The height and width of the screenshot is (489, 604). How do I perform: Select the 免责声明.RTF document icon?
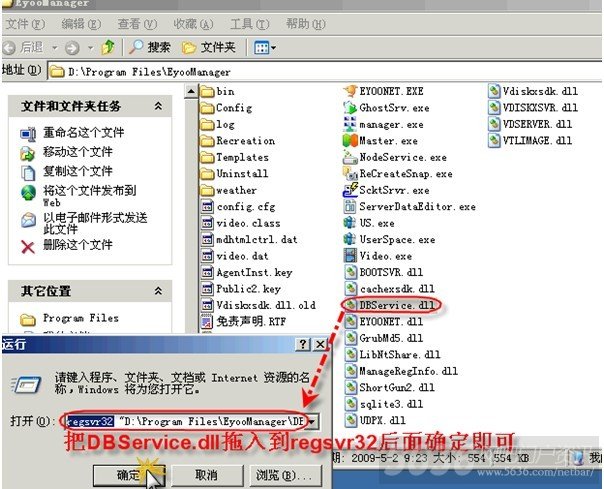207,322
